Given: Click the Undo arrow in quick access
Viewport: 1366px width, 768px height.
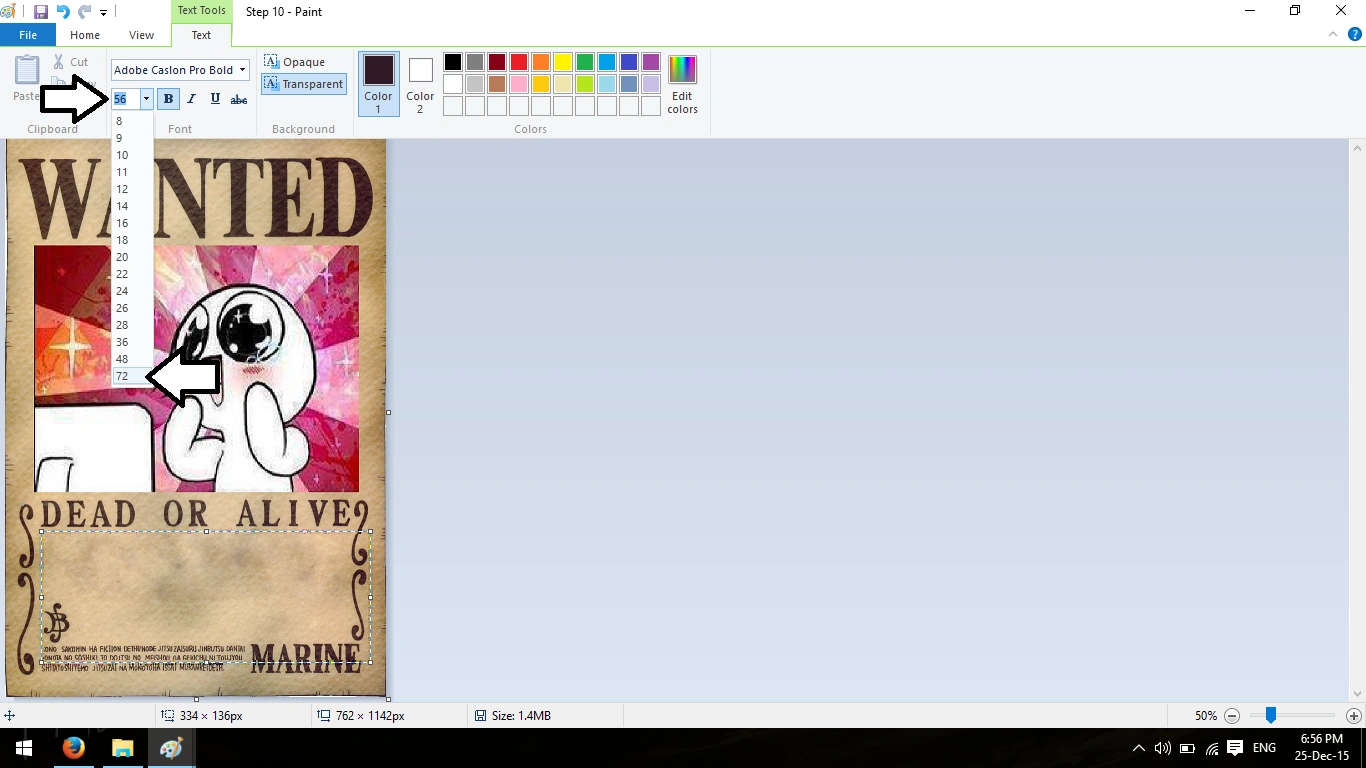Looking at the screenshot, I should 63,12.
